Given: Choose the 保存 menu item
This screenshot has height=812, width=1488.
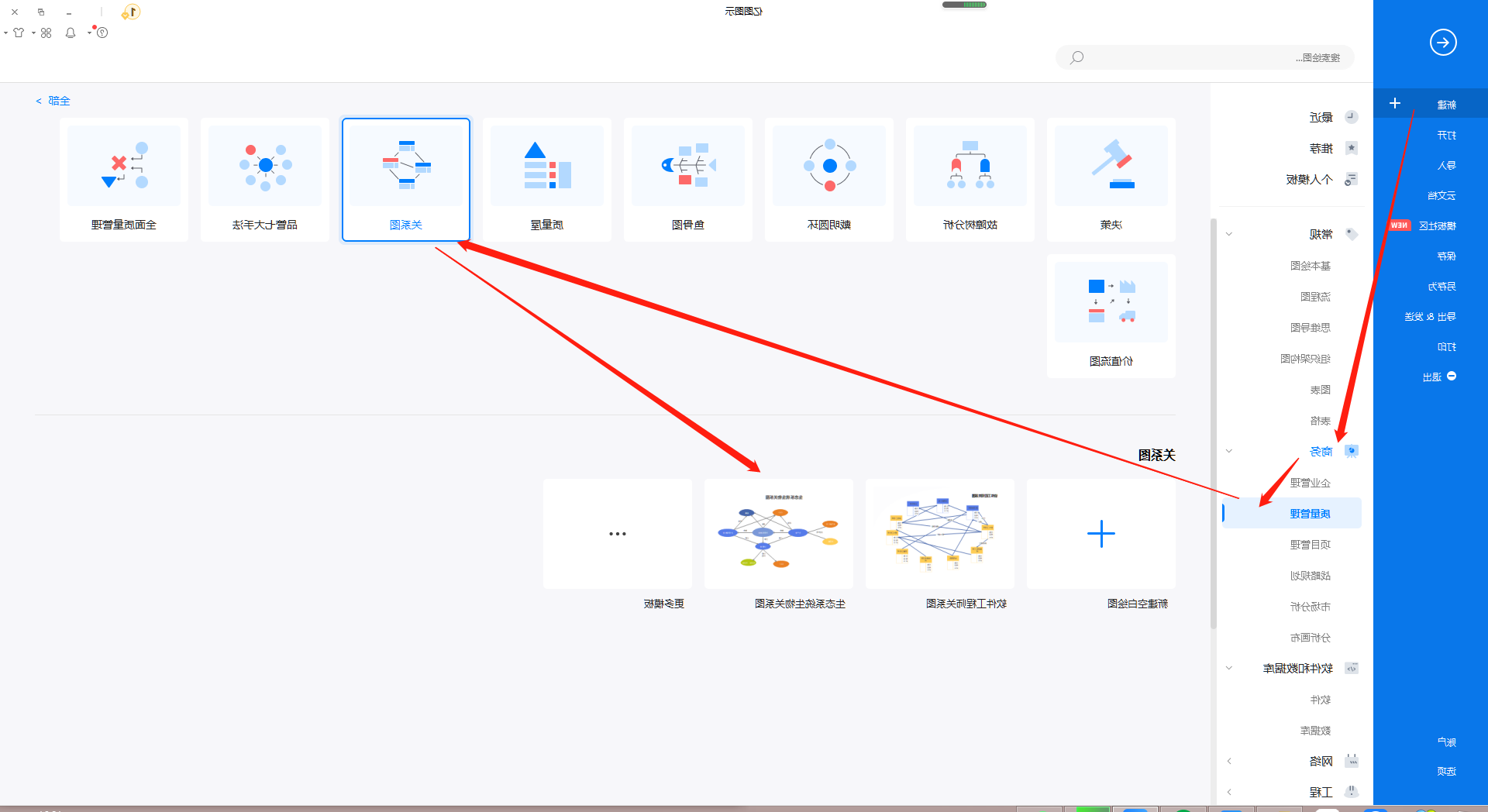Looking at the screenshot, I should 1446,256.
